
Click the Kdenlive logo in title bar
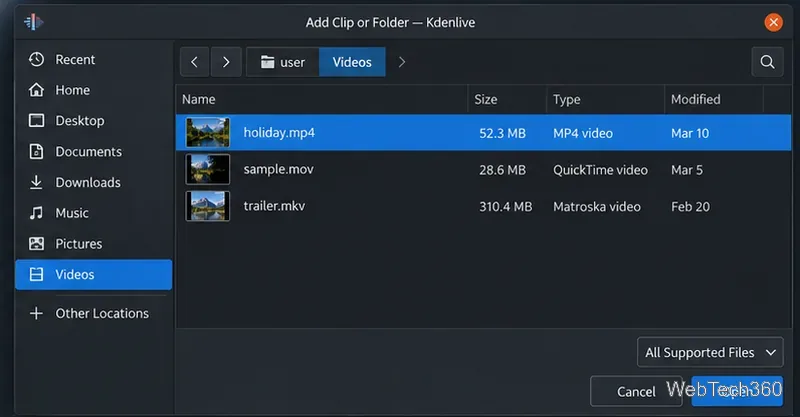tap(34, 22)
